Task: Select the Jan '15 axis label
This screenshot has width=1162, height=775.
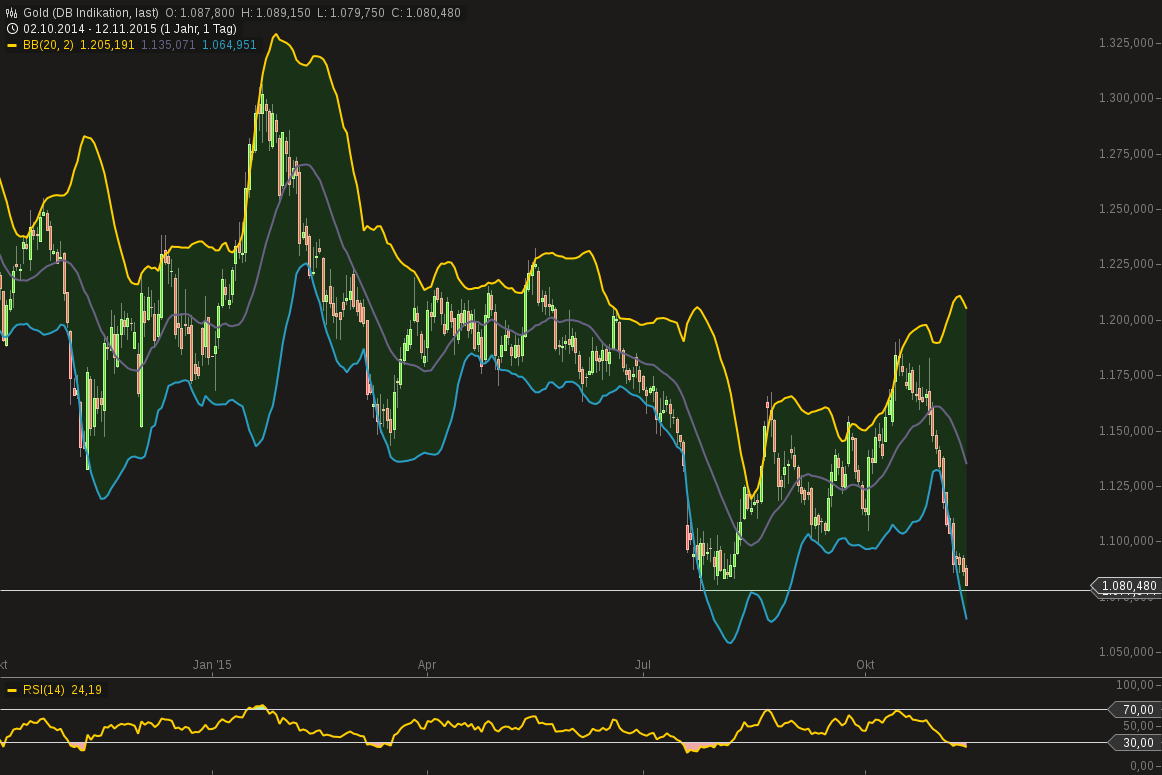Action: pyautogui.click(x=210, y=664)
